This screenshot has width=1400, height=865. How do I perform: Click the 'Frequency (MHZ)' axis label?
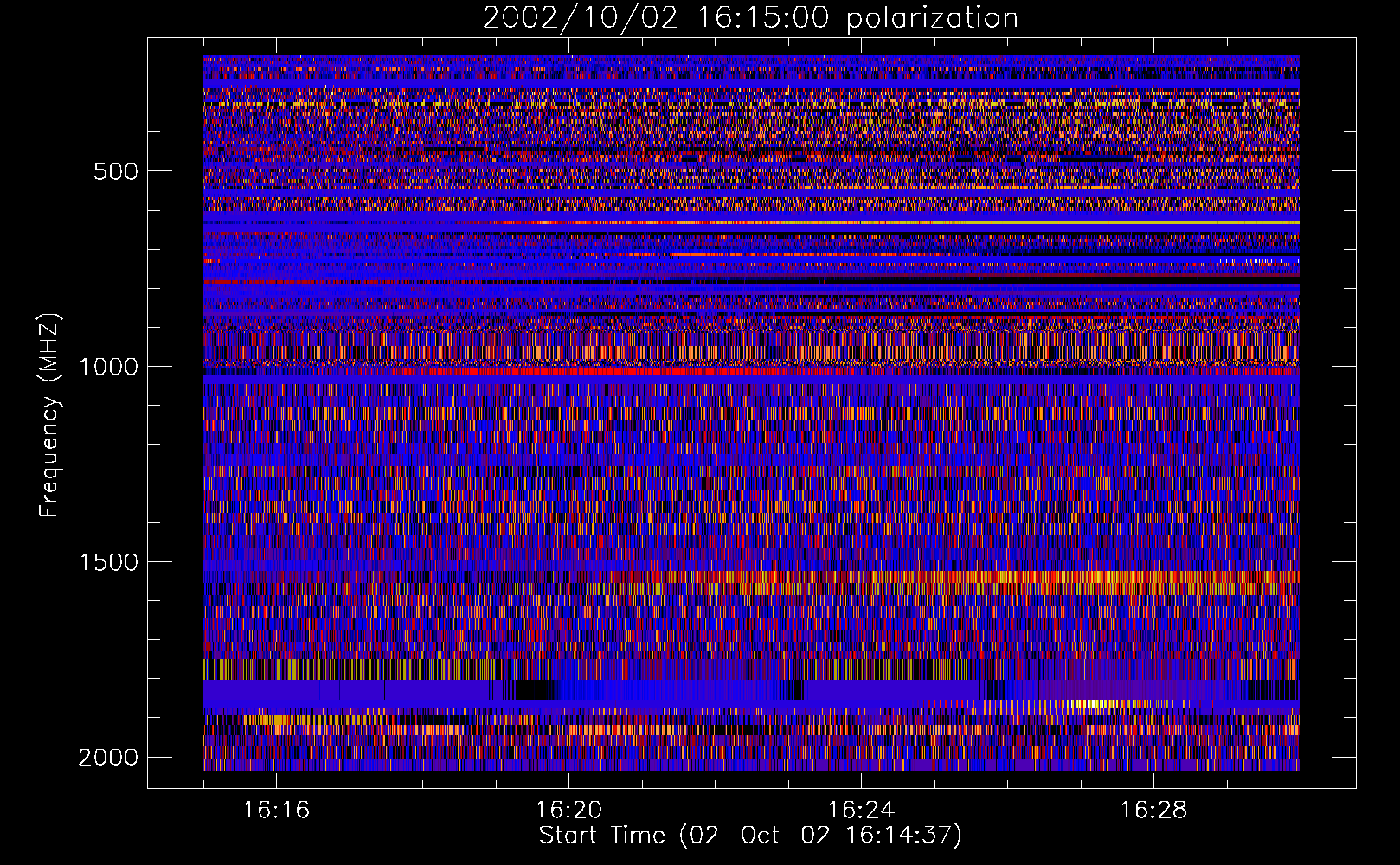coord(49,415)
